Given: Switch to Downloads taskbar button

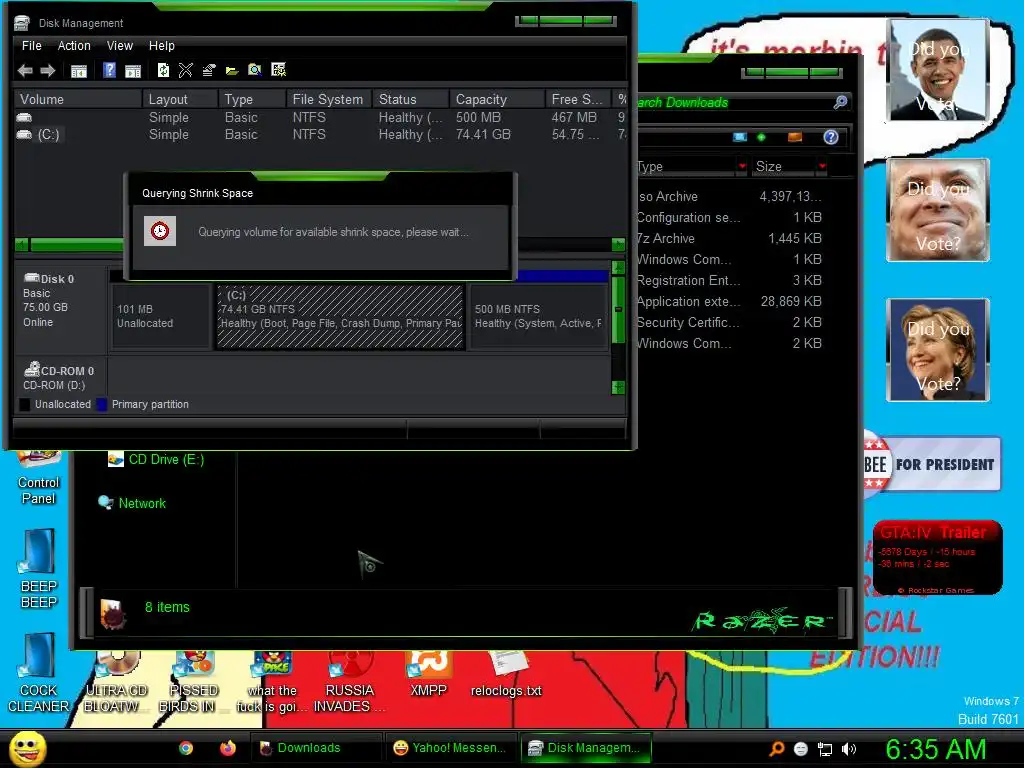Looking at the screenshot, I should [x=316, y=748].
